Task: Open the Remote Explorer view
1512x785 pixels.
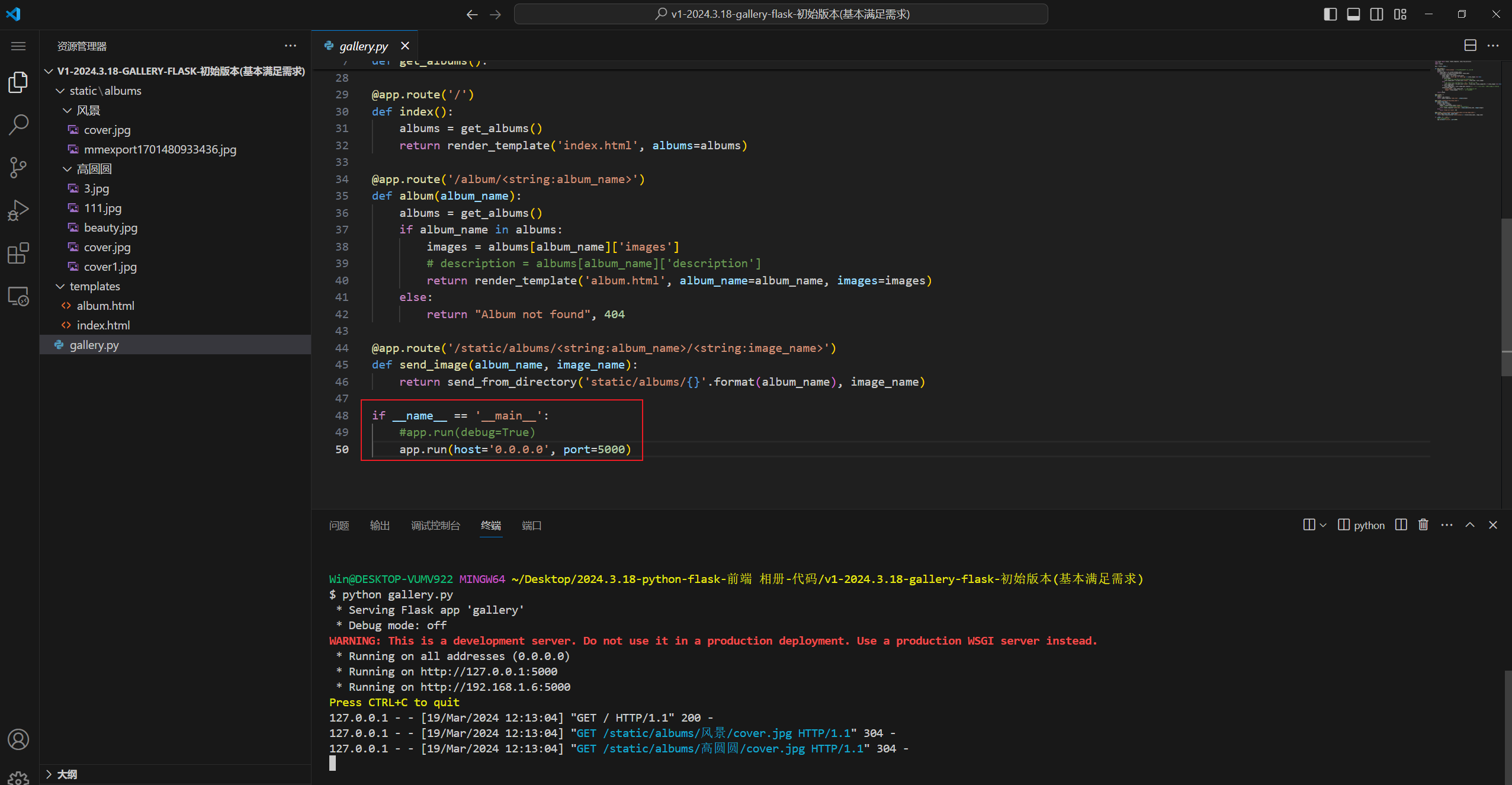Action: pyautogui.click(x=18, y=296)
